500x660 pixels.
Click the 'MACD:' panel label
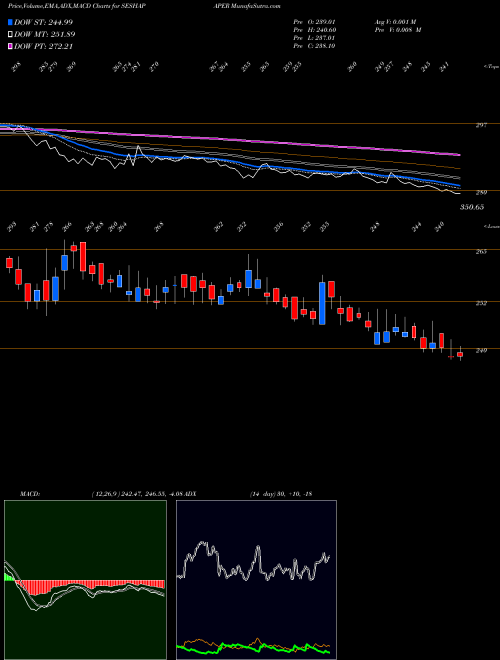29,493
